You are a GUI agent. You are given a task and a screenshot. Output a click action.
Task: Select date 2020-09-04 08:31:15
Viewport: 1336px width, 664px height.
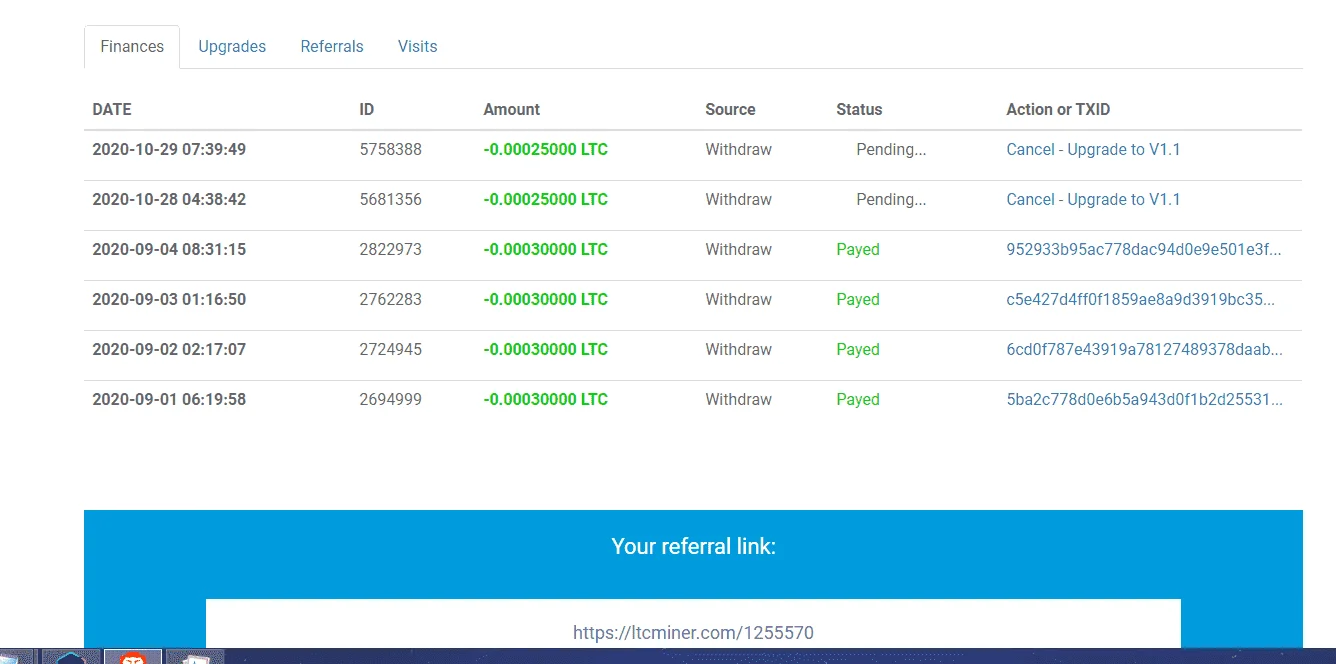169,250
